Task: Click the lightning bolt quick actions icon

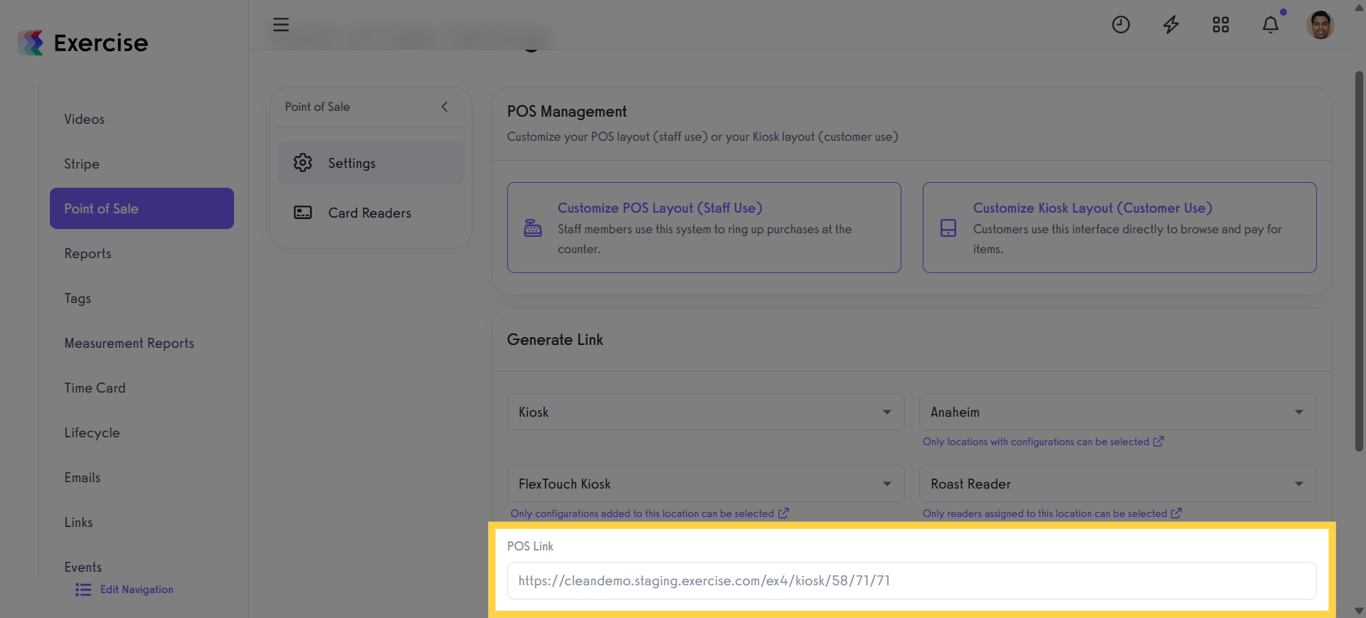Action: pos(1171,25)
